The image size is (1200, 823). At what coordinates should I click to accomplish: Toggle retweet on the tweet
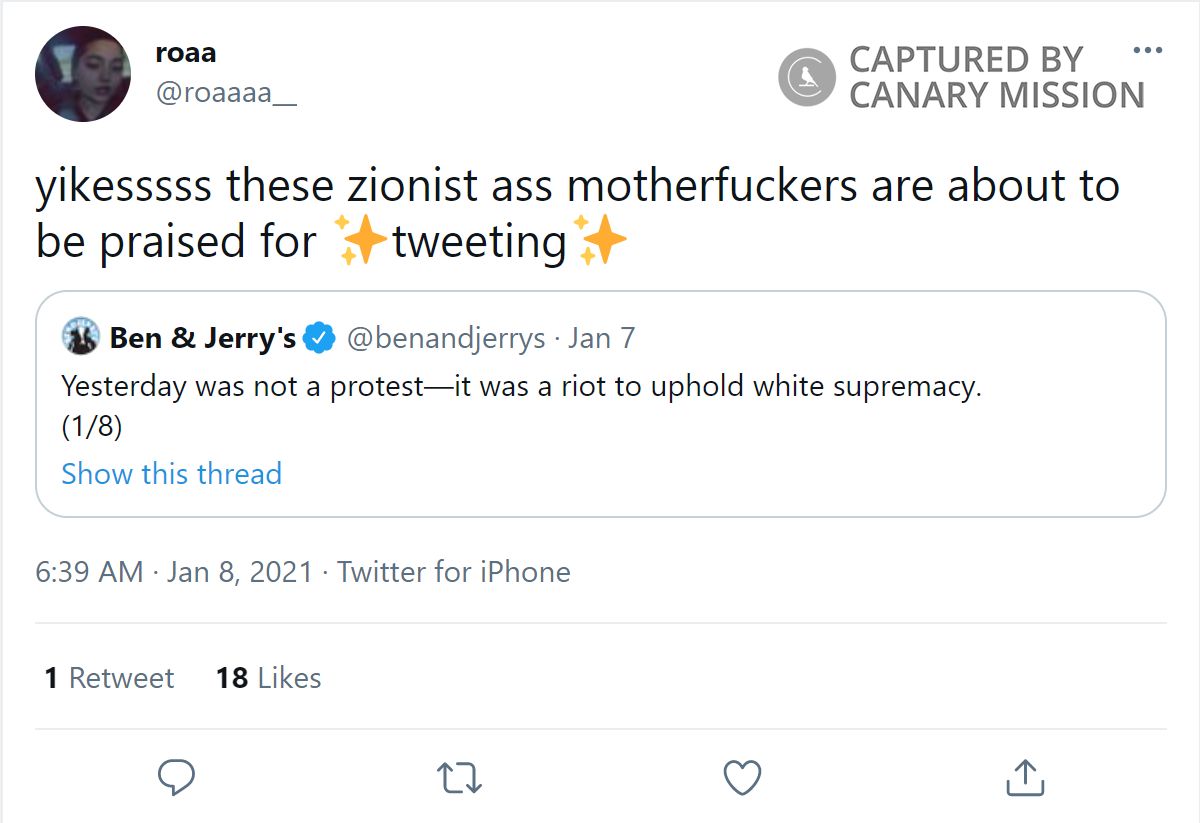[x=460, y=776]
